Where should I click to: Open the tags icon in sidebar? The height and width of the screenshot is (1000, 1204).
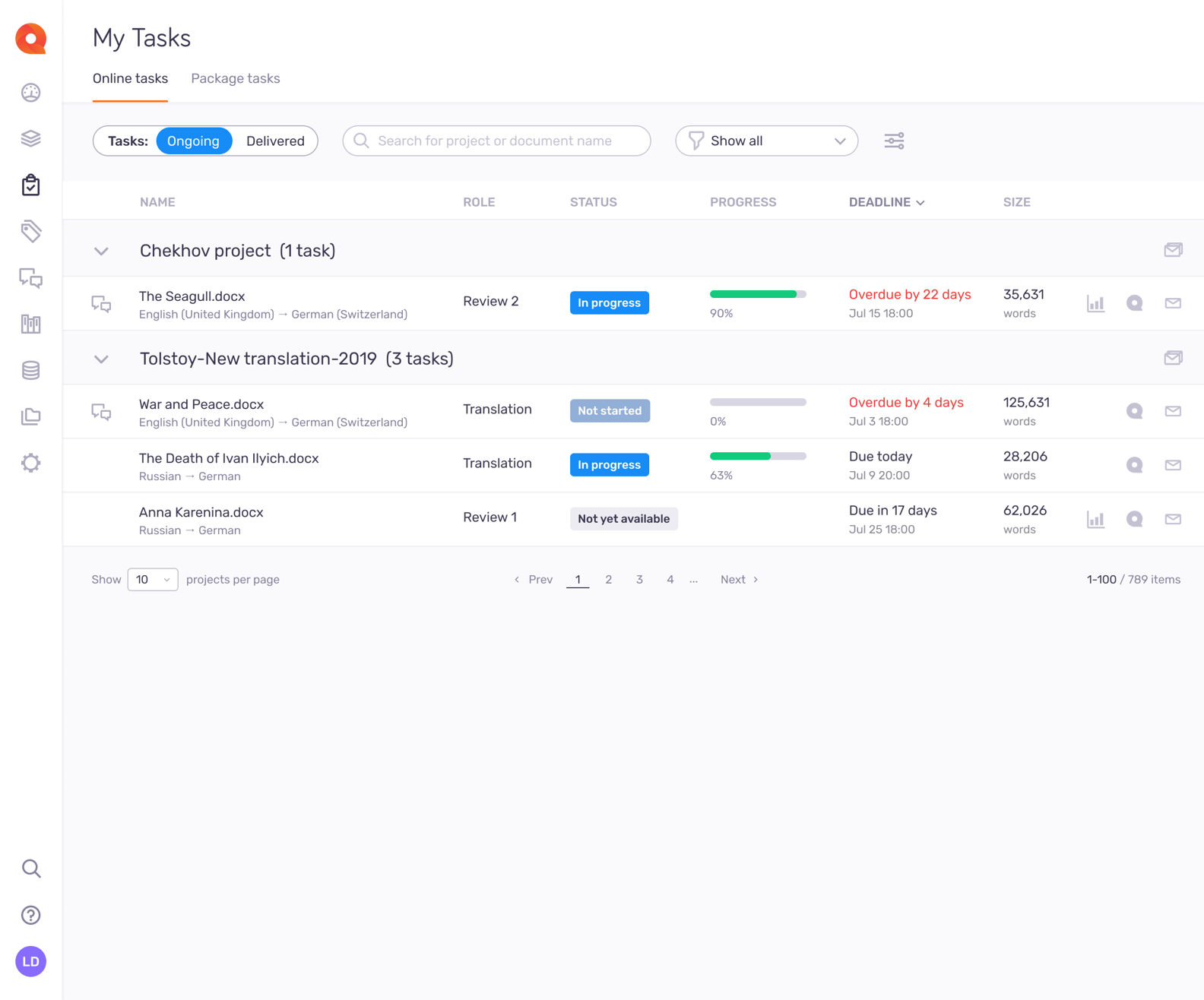(x=30, y=232)
